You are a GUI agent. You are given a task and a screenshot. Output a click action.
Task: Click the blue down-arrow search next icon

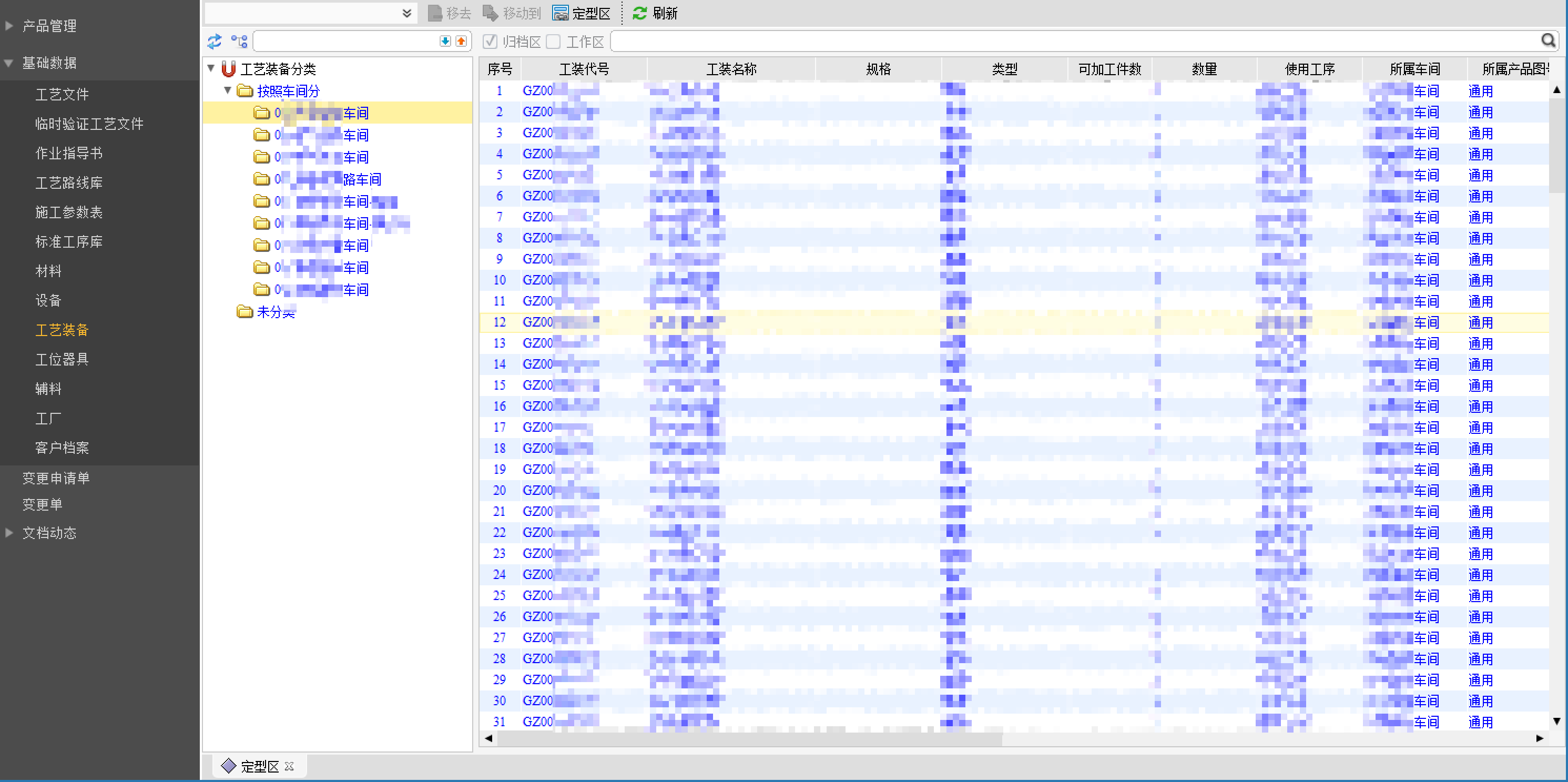(445, 42)
